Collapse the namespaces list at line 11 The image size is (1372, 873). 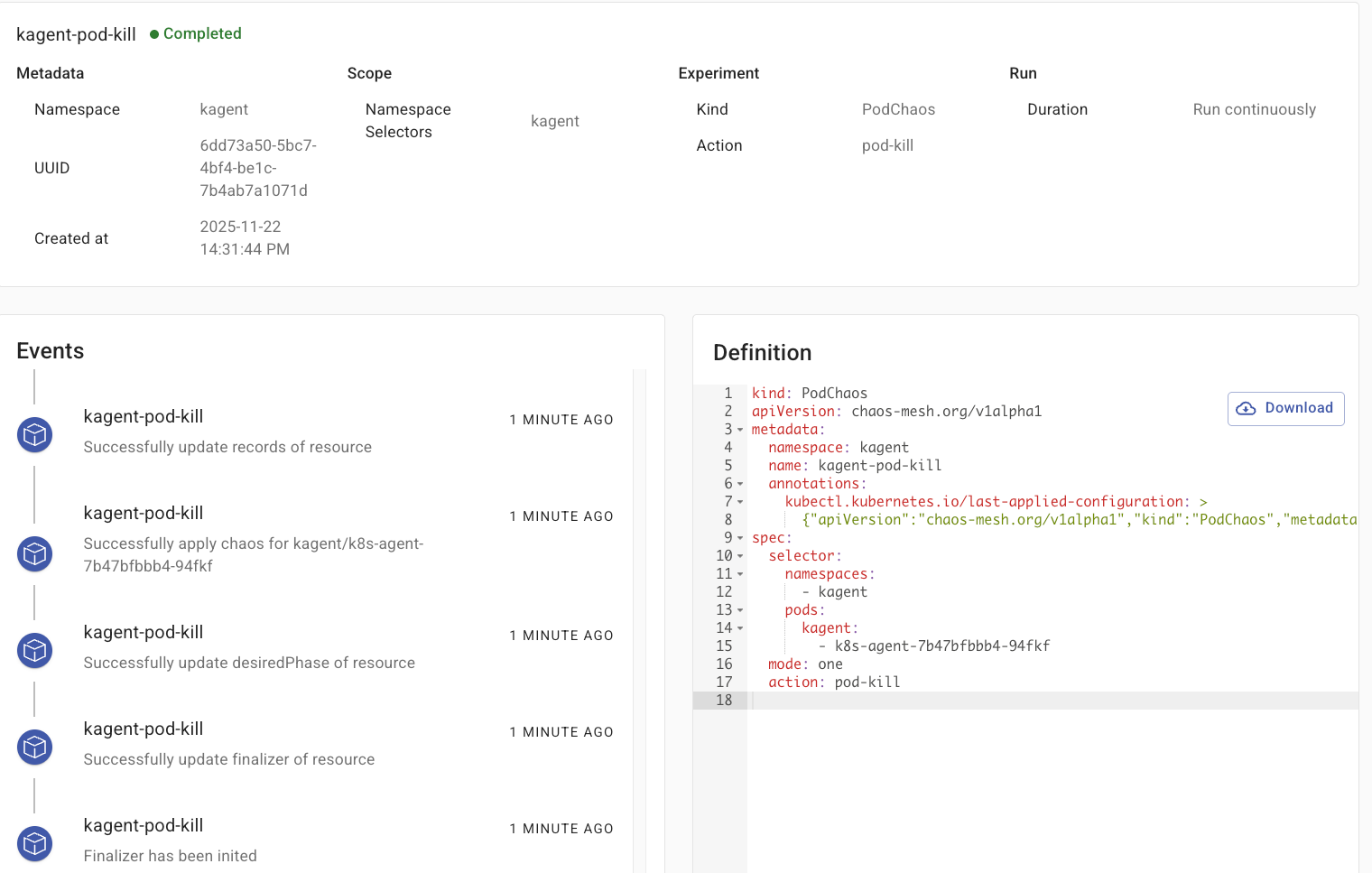[x=740, y=574]
